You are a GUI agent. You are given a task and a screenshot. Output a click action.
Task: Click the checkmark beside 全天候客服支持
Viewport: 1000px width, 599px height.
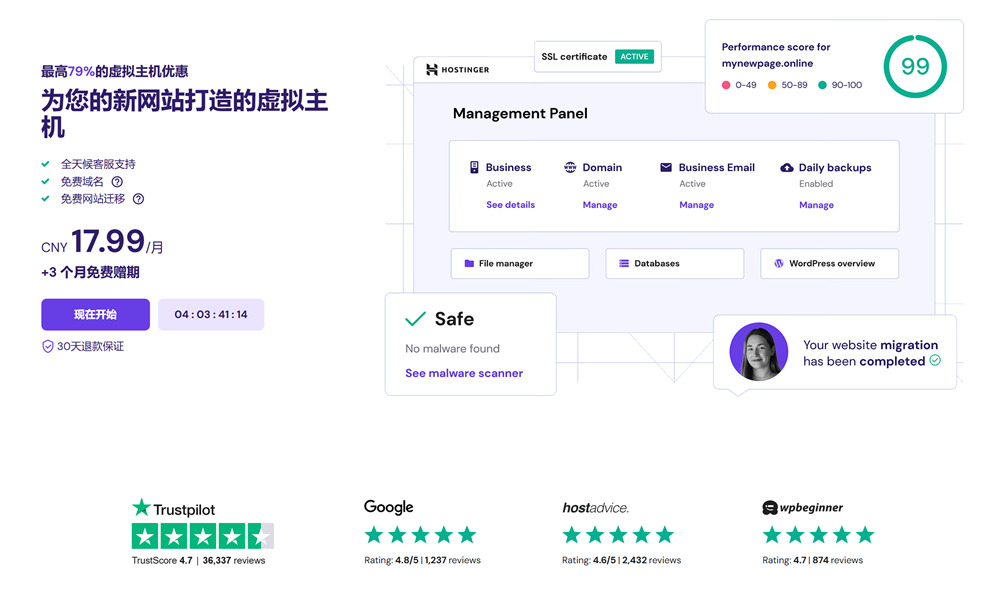tap(45, 164)
